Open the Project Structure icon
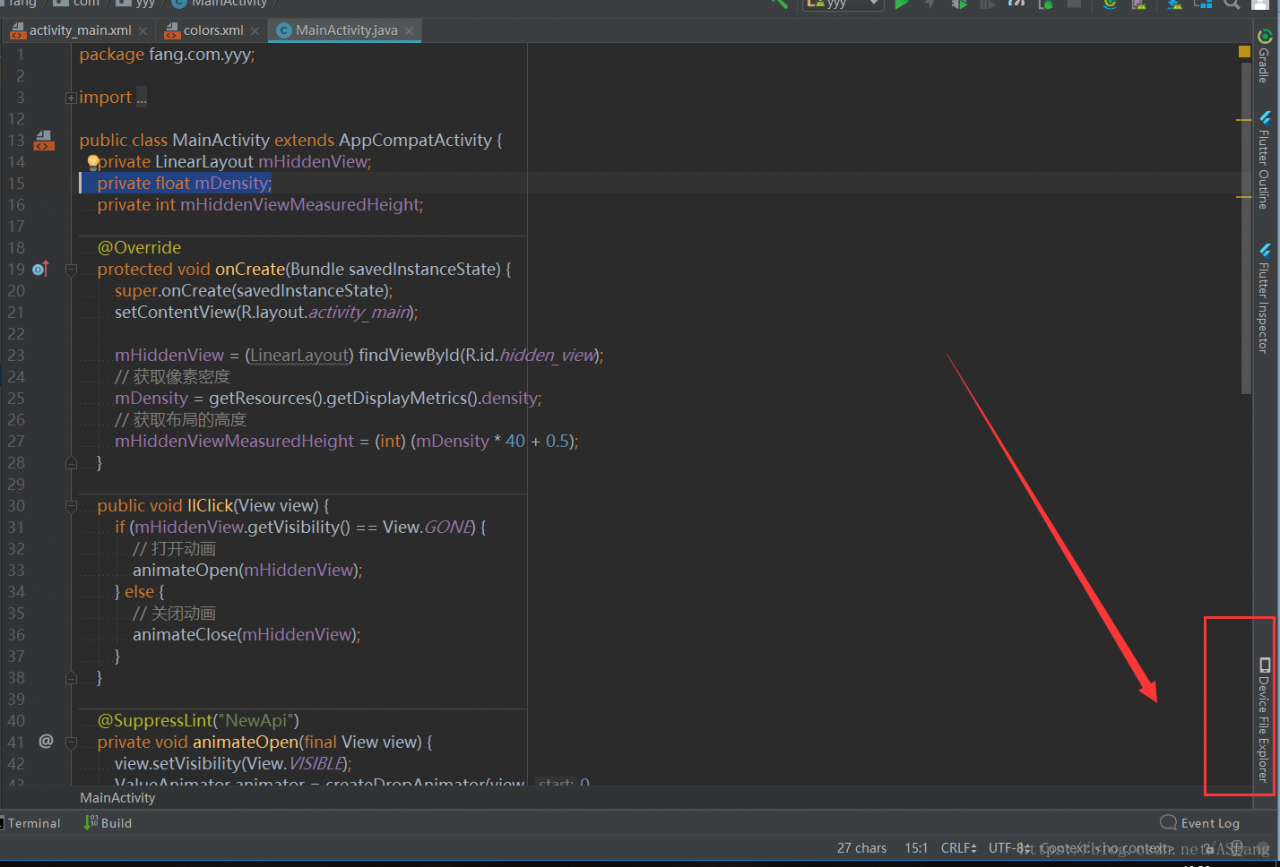 tap(1203, 4)
